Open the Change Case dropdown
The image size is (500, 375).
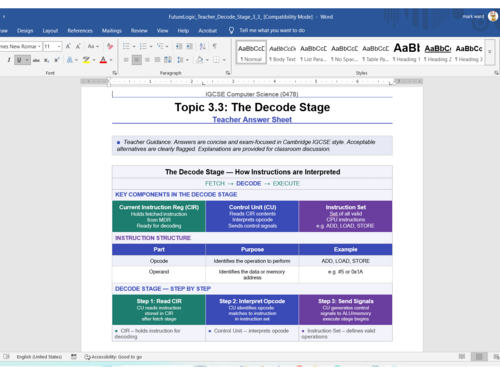tap(93, 46)
